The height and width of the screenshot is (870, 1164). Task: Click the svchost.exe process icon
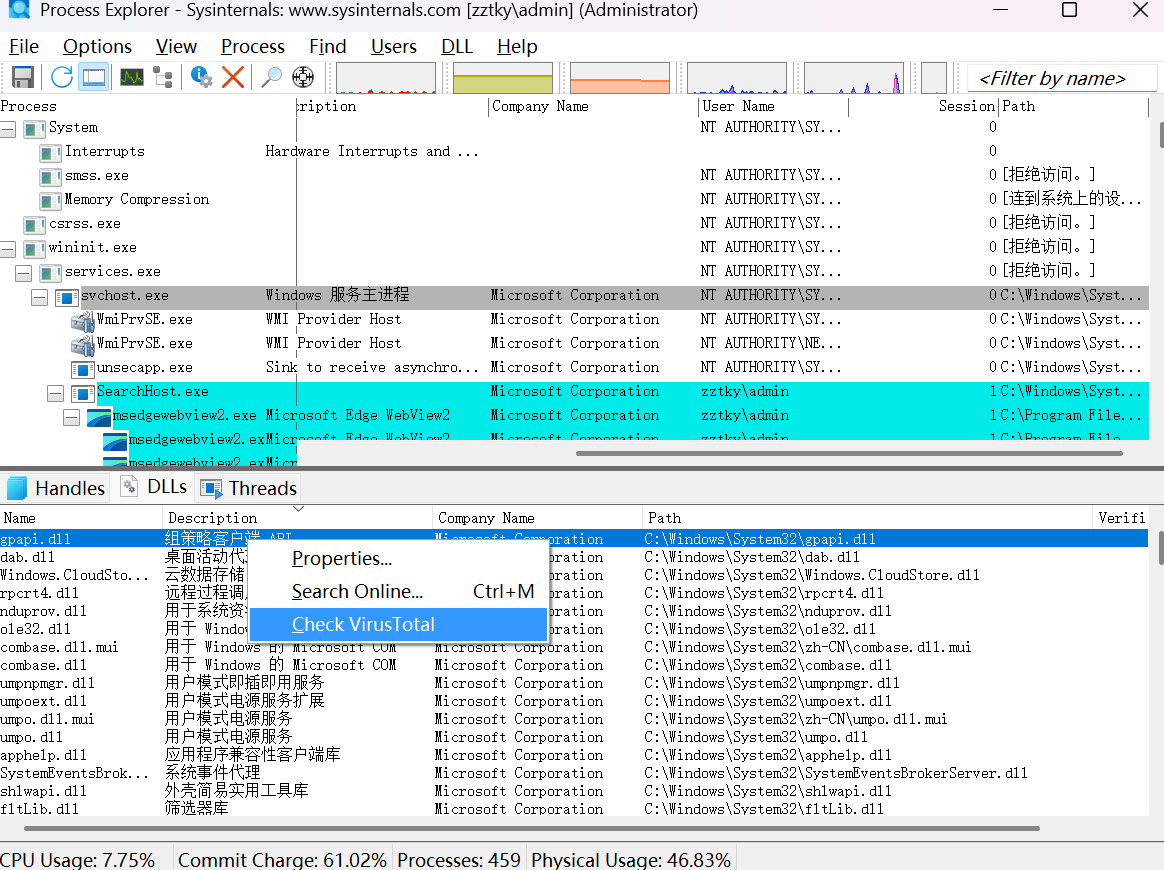pyautogui.click(x=67, y=297)
